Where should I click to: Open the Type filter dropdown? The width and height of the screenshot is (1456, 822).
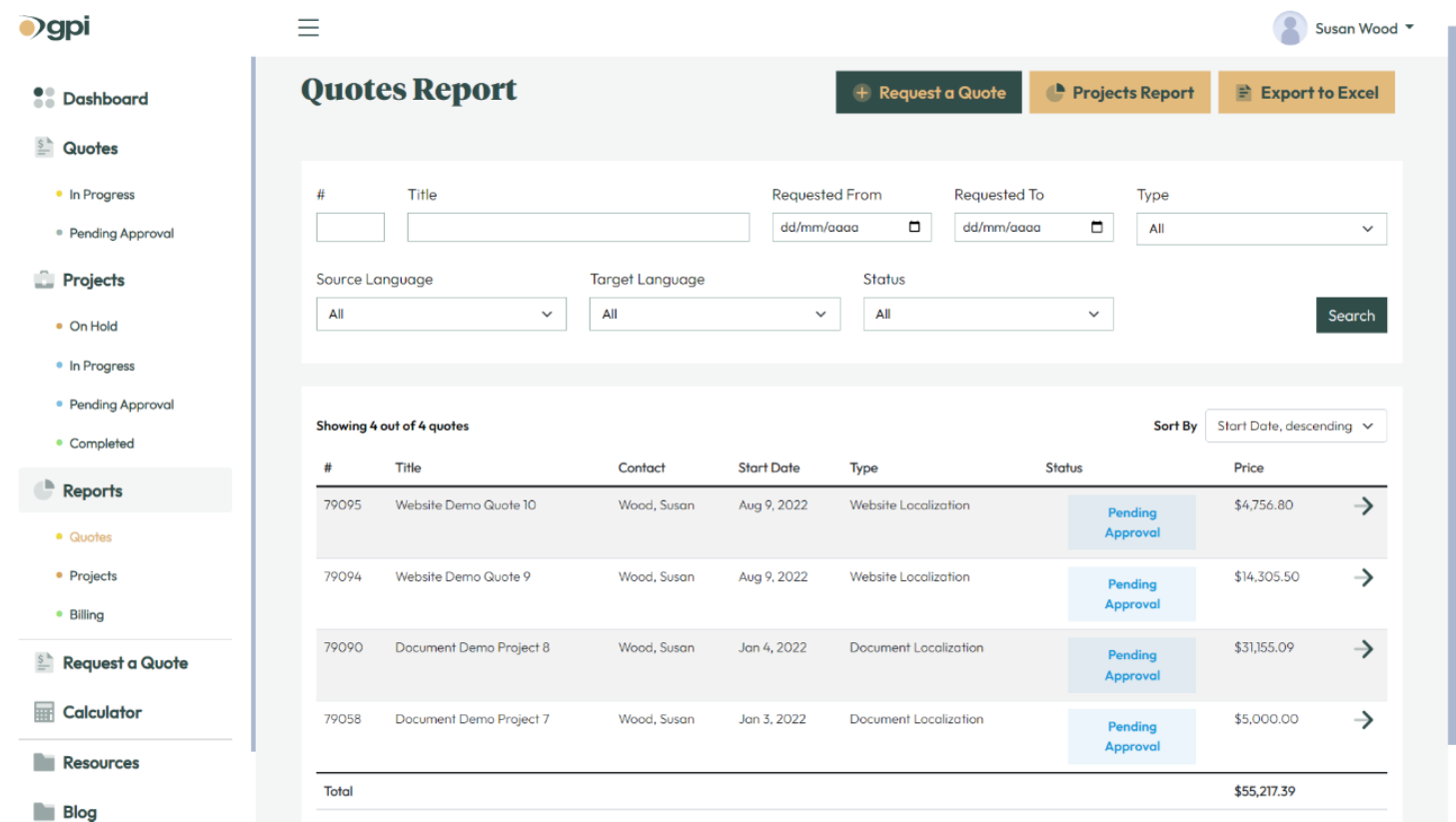(1260, 229)
